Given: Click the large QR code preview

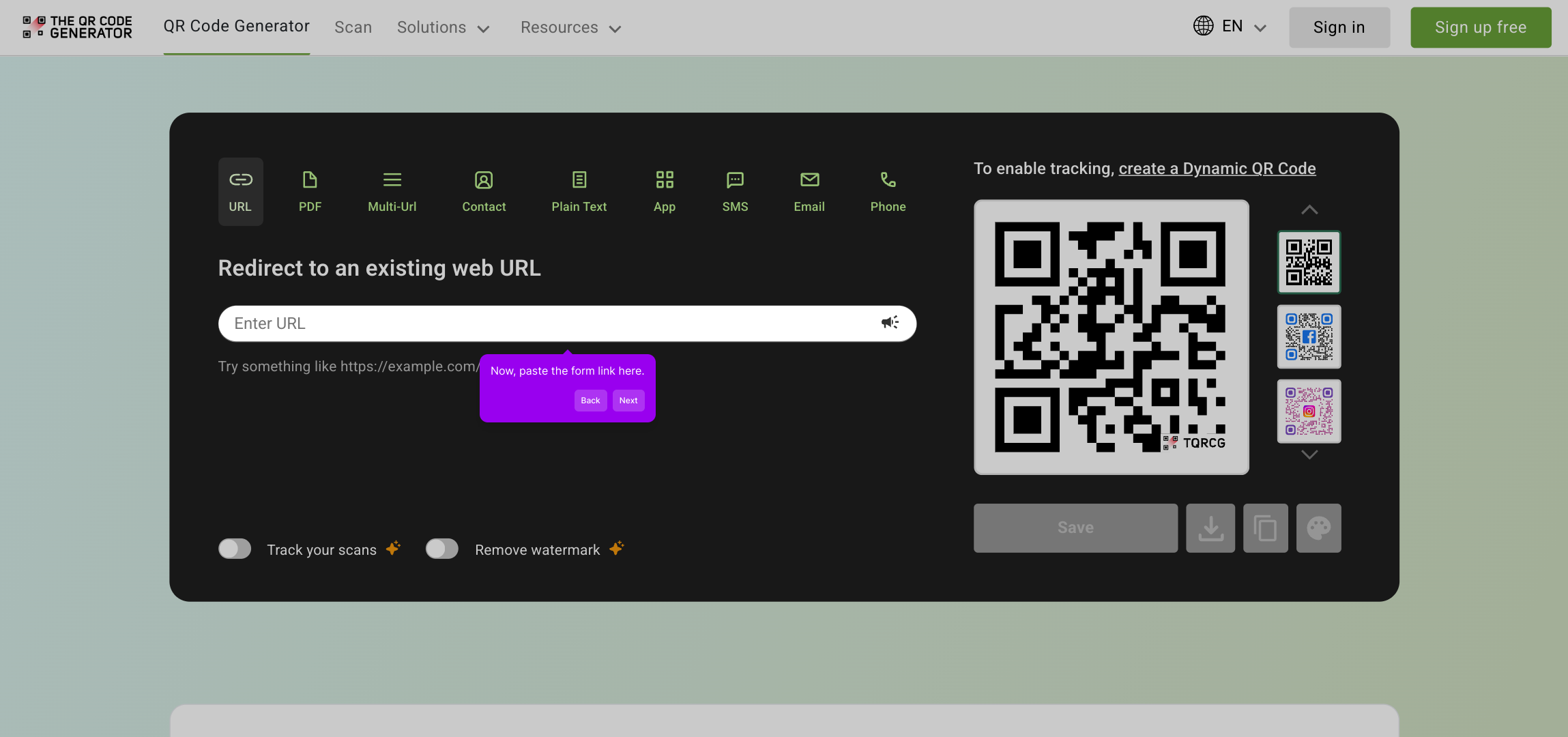Looking at the screenshot, I should 1112,337.
